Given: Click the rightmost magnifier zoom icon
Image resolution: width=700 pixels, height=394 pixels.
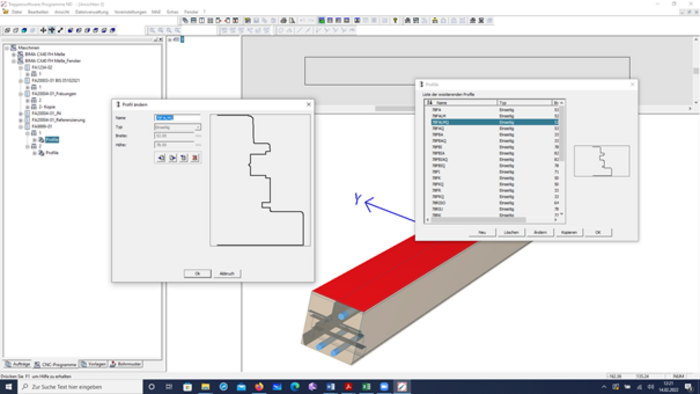Looking at the screenshot, I should pyautogui.click(x=178, y=30).
